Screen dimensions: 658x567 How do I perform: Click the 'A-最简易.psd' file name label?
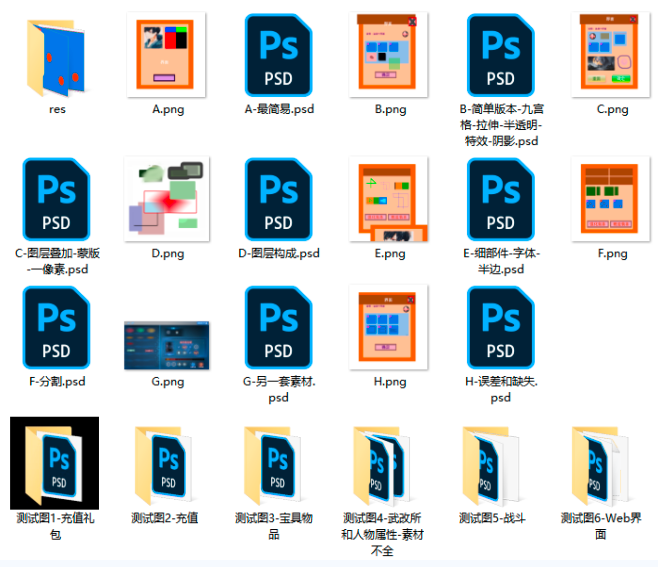click(x=279, y=110)
